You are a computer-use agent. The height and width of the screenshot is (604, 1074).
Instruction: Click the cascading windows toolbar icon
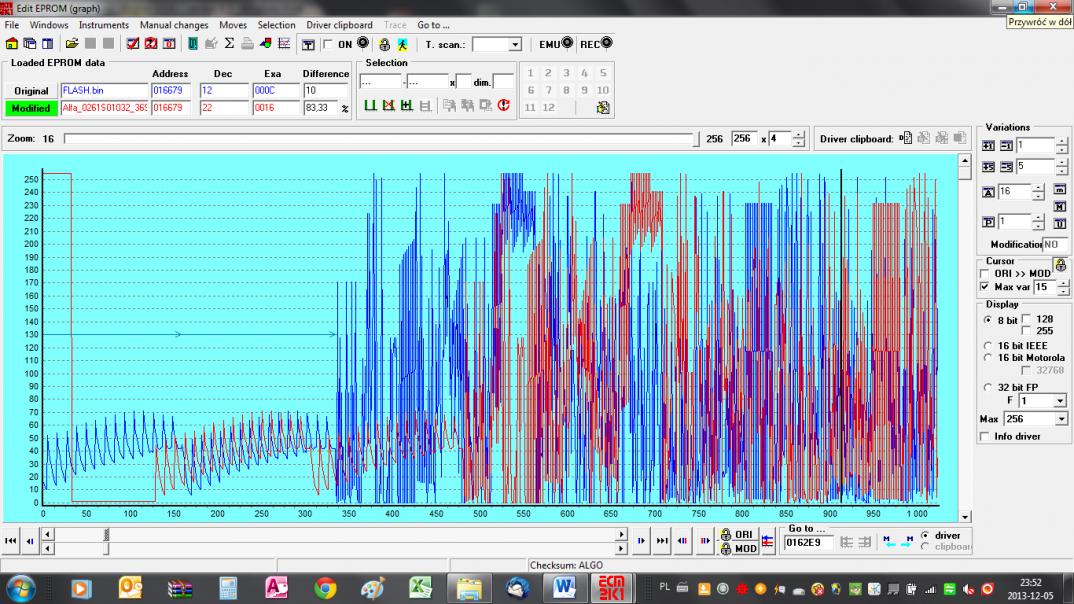pyautogui.click(x=29, y=44)
